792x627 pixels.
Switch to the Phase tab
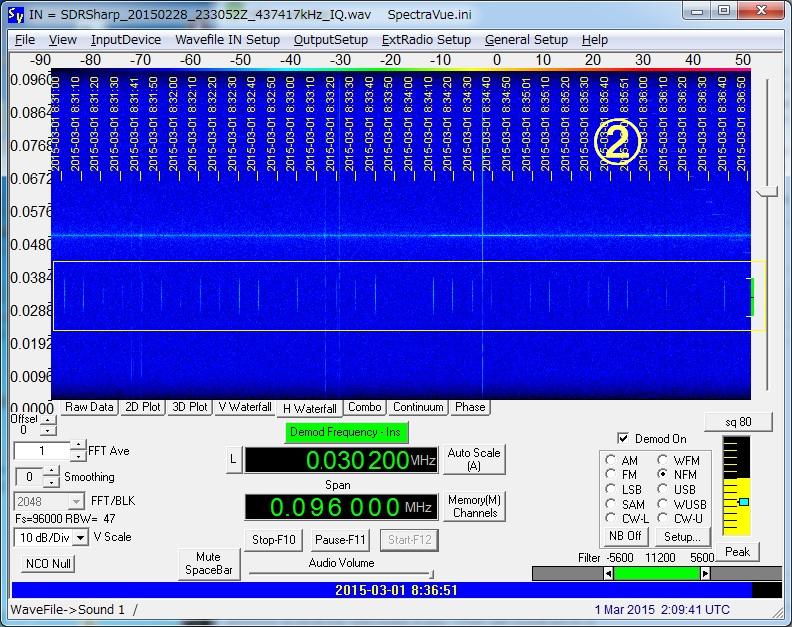click(x=470, y=407)
